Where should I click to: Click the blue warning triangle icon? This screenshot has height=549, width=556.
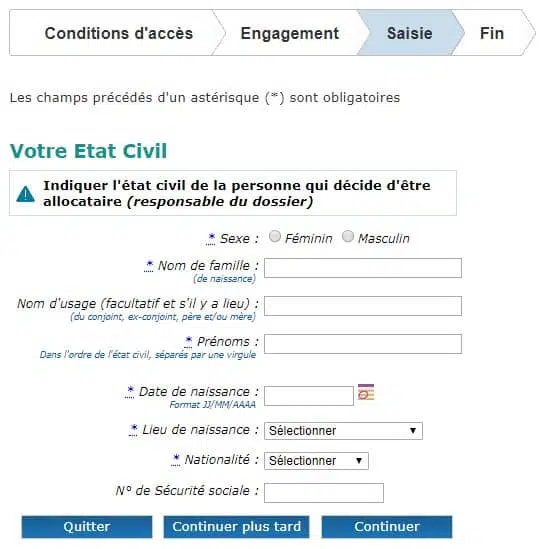26,194
